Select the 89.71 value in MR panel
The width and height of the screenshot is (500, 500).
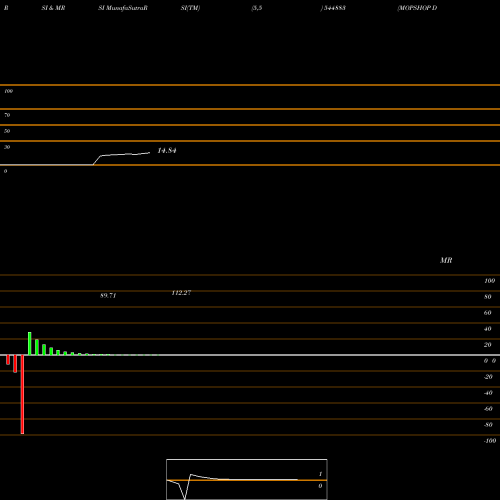[108, 296]
